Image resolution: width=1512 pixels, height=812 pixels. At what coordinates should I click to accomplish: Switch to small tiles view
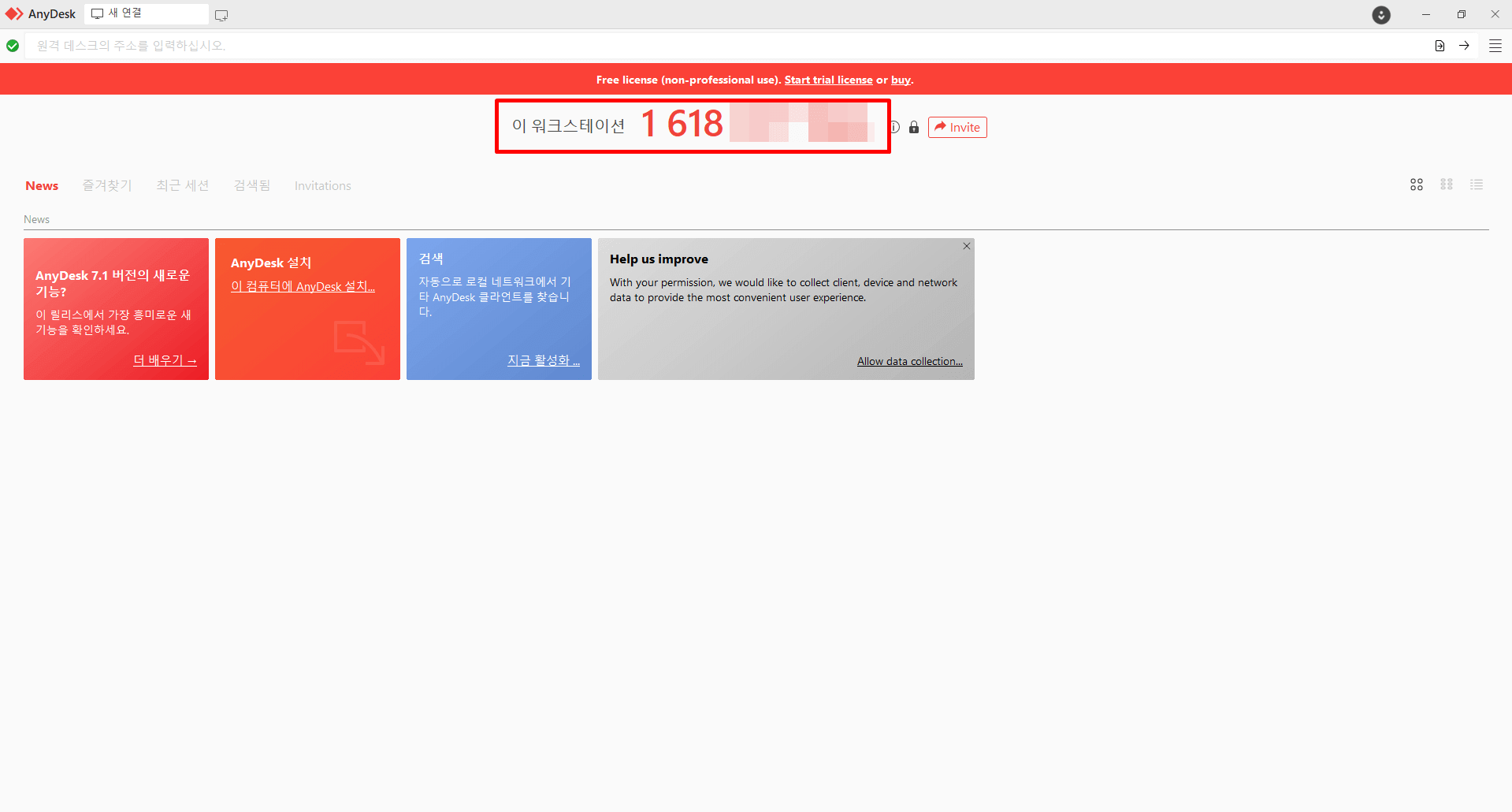[x=1447, y=184]
